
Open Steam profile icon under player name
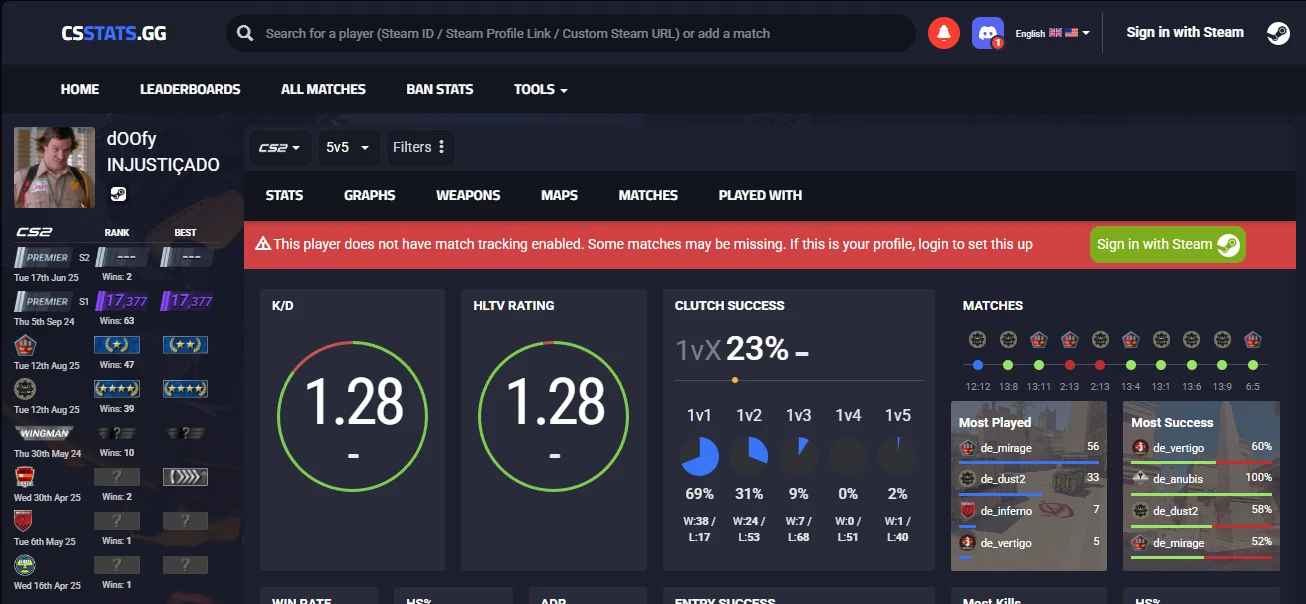click(118, 194)
